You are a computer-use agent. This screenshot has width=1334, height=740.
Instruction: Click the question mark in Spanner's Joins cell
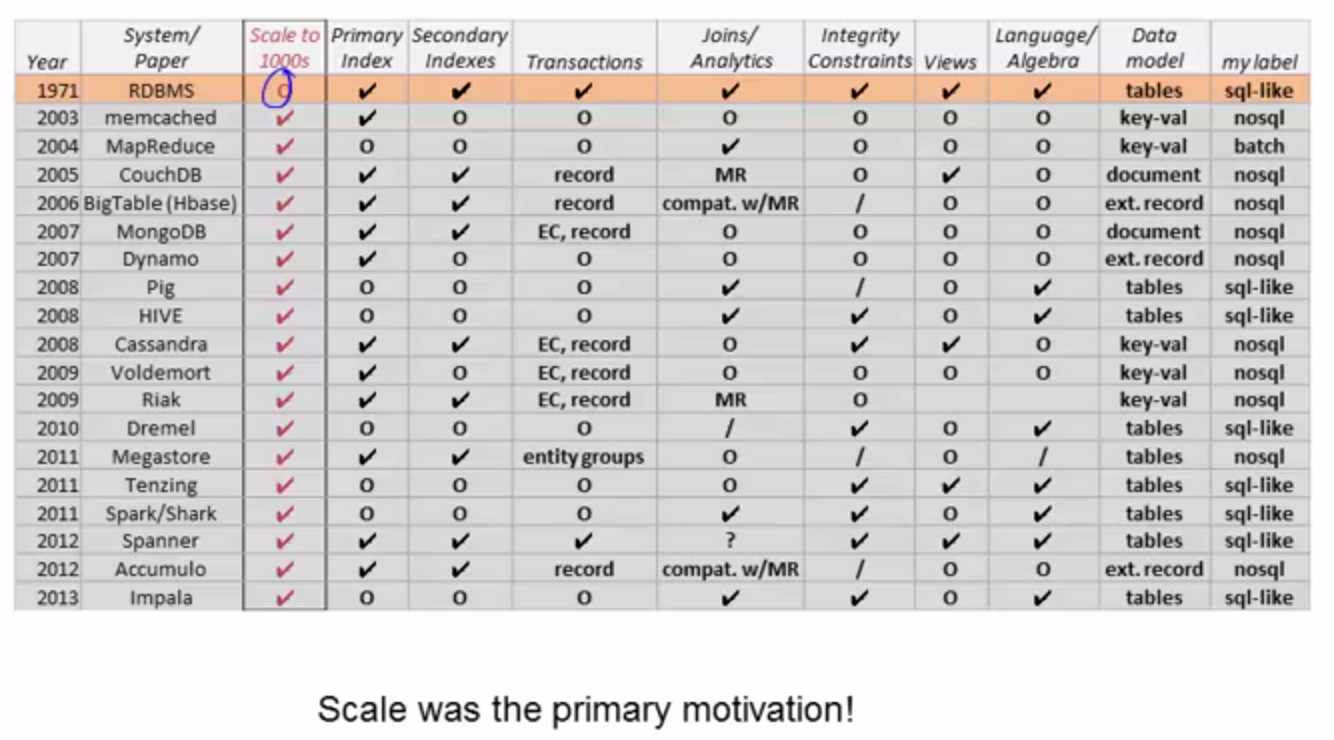click(x=731, y=541)
